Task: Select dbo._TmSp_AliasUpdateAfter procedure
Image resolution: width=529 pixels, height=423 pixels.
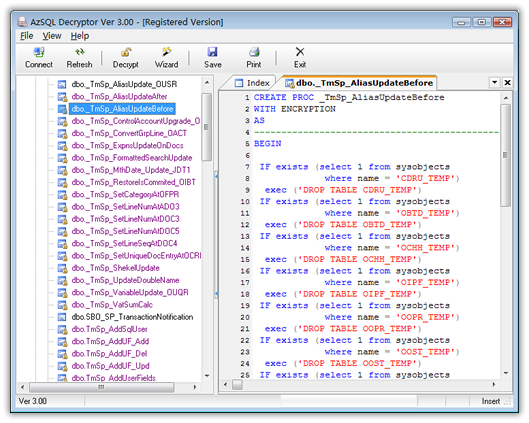Action: (x=119, y=97)
